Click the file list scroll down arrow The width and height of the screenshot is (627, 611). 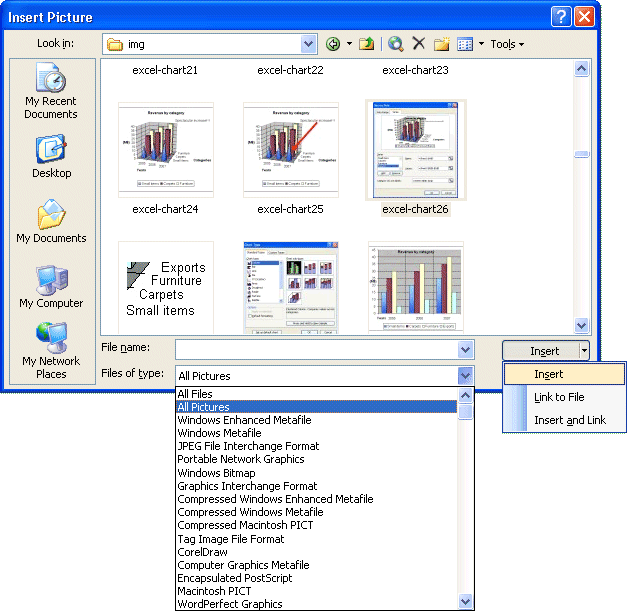pos(581,325)
